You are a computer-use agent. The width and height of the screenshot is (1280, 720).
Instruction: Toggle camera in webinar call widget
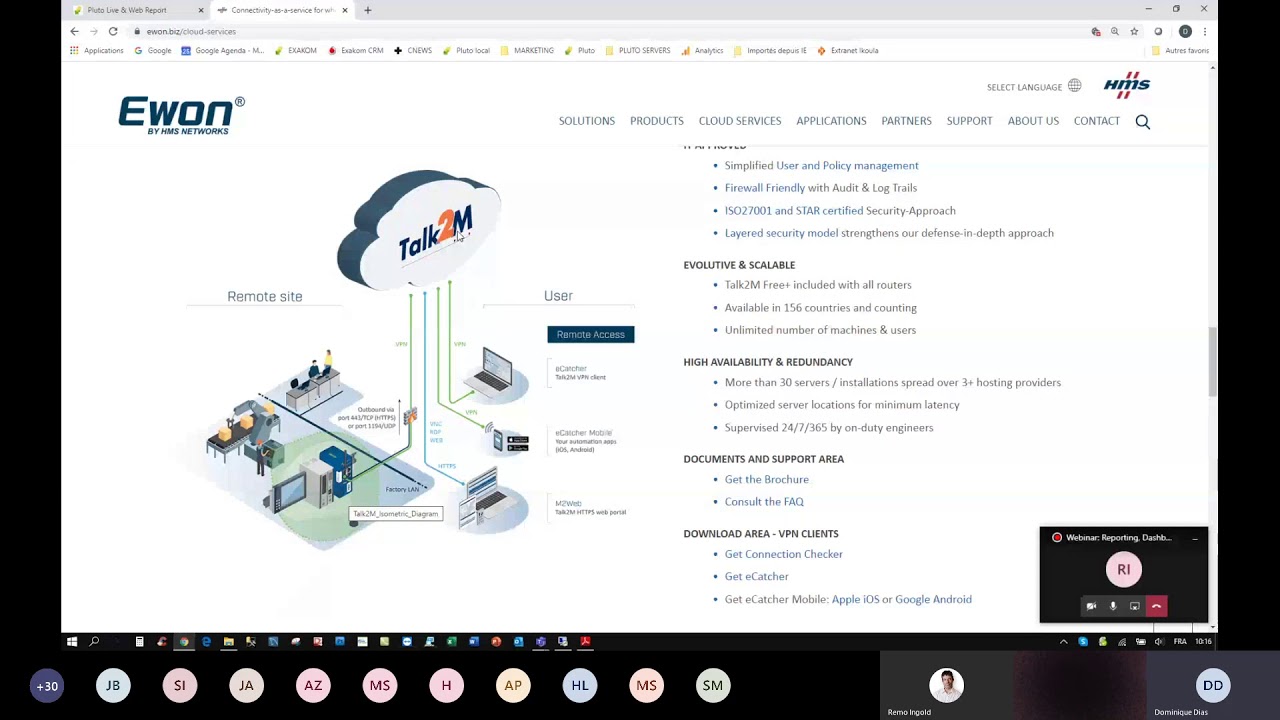point(1091,606)
